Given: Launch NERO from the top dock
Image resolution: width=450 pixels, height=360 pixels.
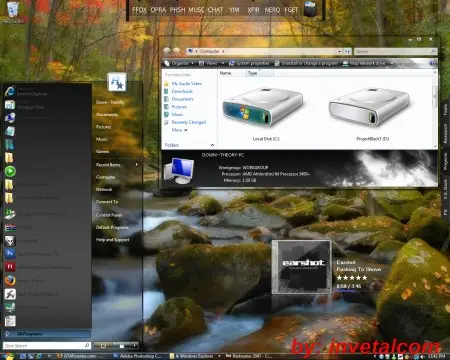Looking at the screenshot, I should click(272, 10).
